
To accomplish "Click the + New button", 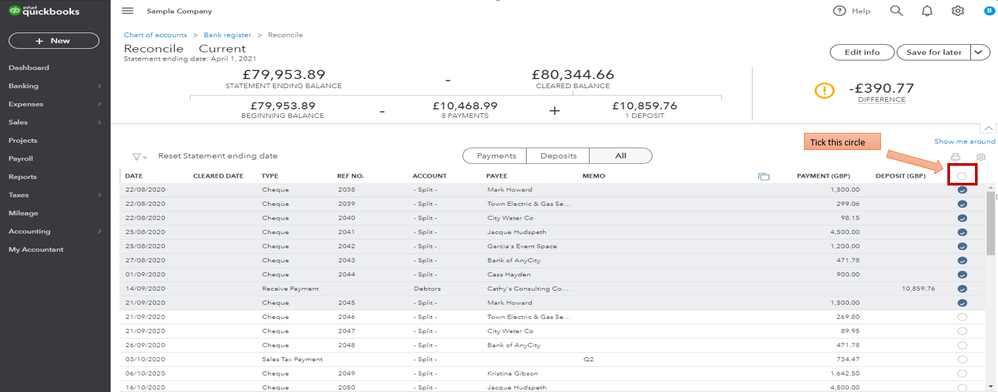I will (54, 41).
